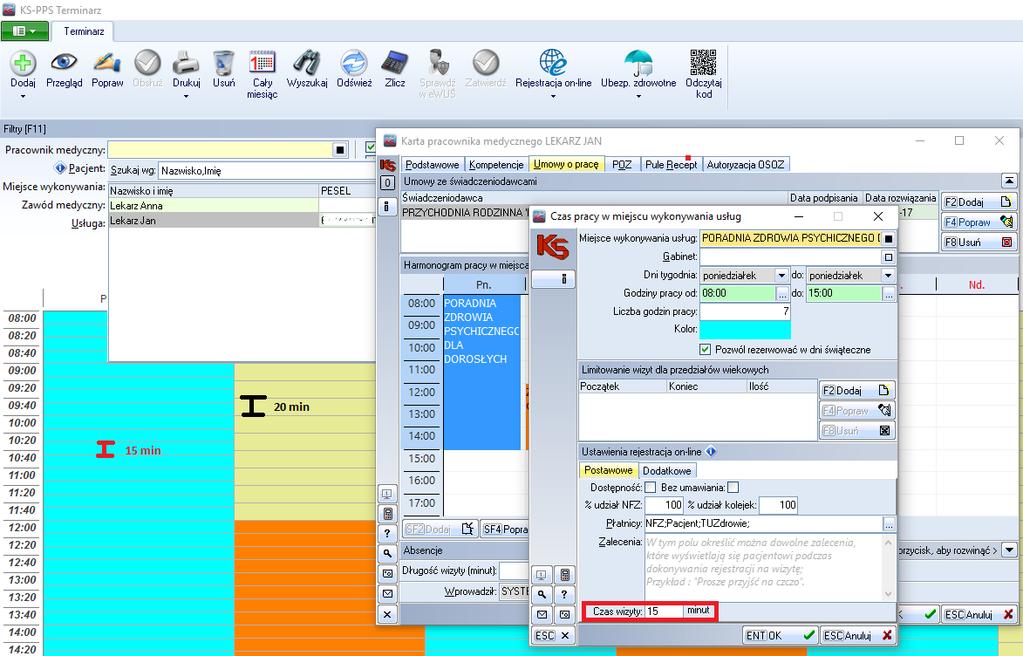
Task: Expand the Ubezp. zdrowotne dropdown arrow
Action: point(638,97)
